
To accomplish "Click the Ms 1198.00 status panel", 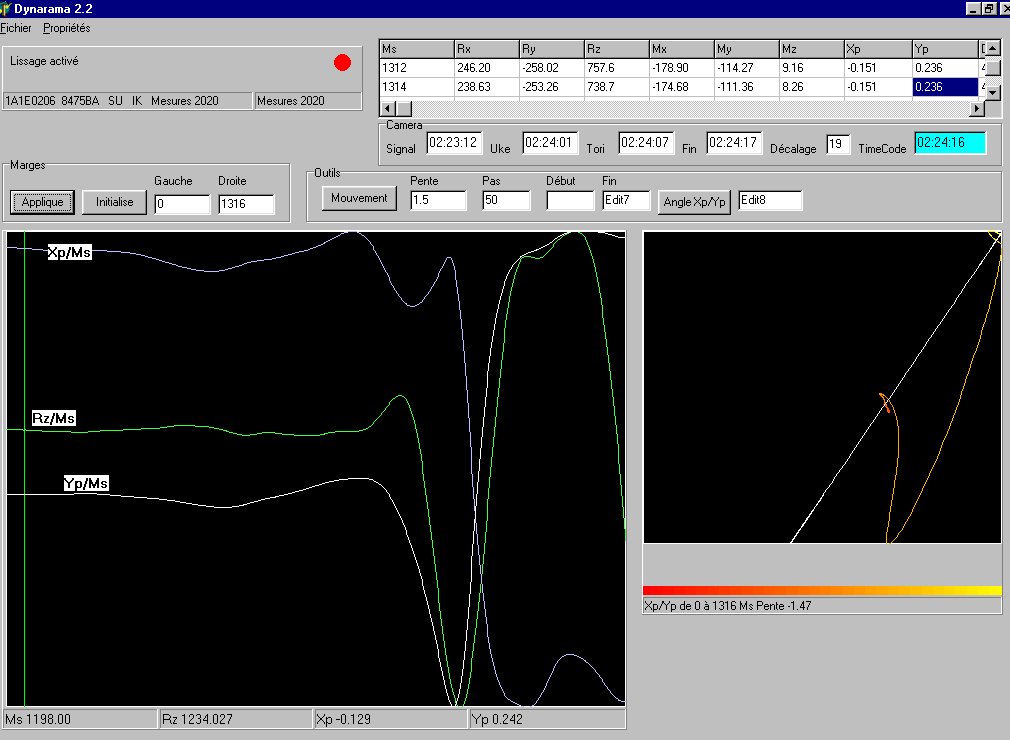I will coord(80,719).
